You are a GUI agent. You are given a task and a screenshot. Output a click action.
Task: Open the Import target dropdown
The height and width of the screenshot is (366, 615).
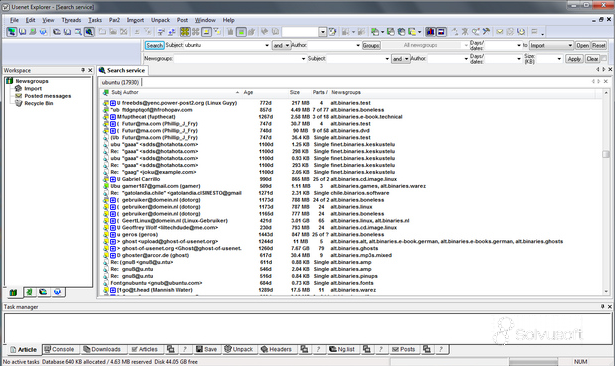[x=570, y=46]
